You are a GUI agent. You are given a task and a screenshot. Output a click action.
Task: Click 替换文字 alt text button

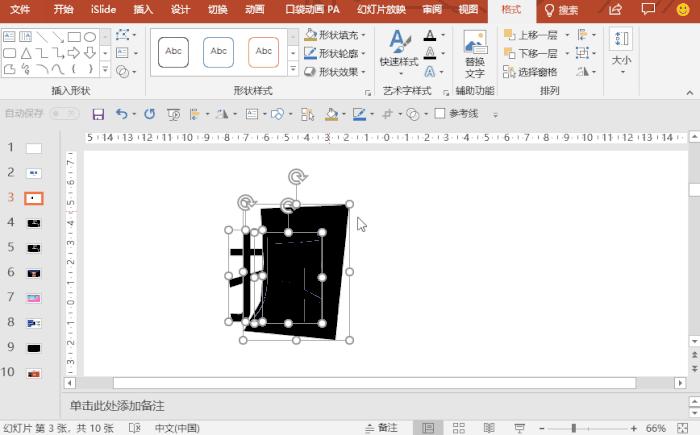tap(475, 54)
